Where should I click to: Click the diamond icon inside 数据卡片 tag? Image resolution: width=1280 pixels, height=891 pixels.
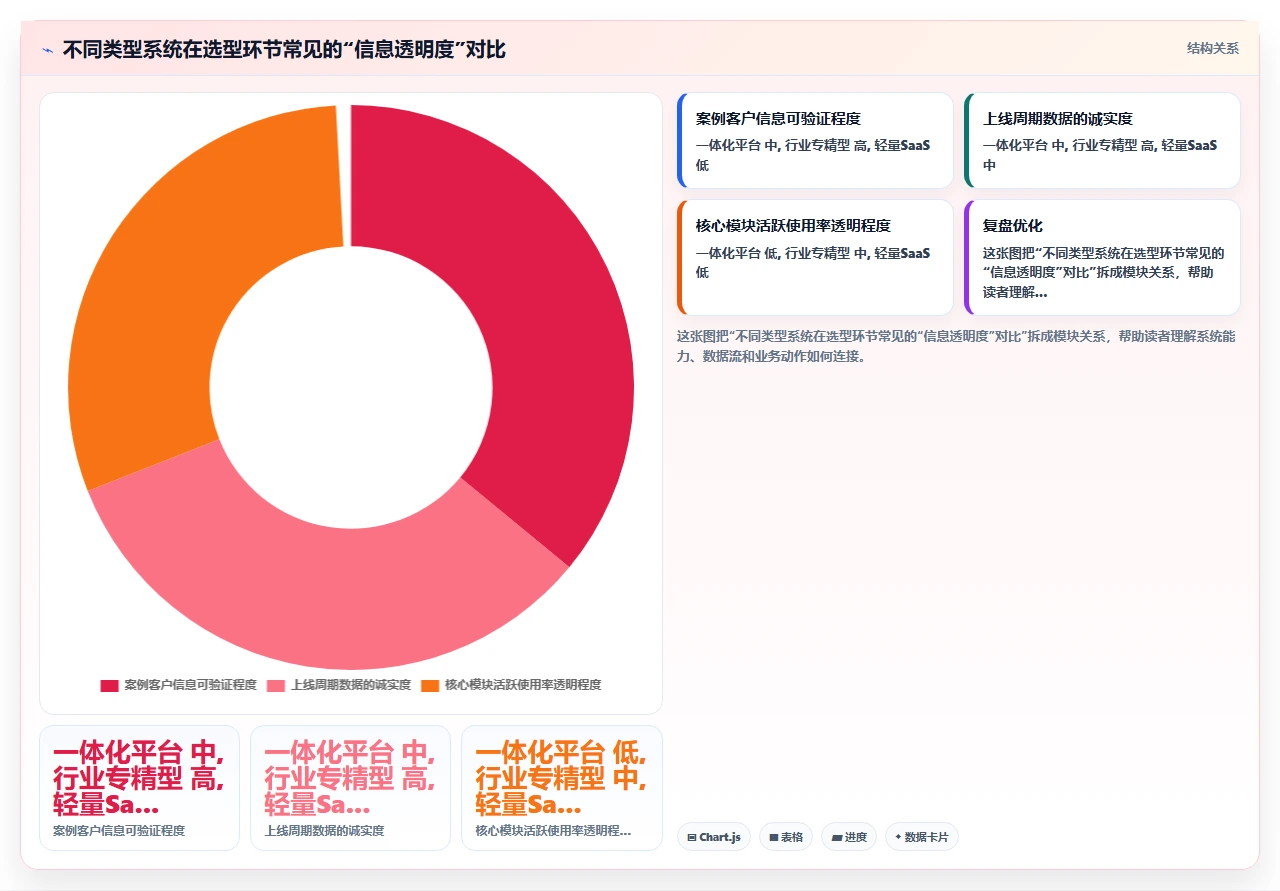(x=898, y=837)
